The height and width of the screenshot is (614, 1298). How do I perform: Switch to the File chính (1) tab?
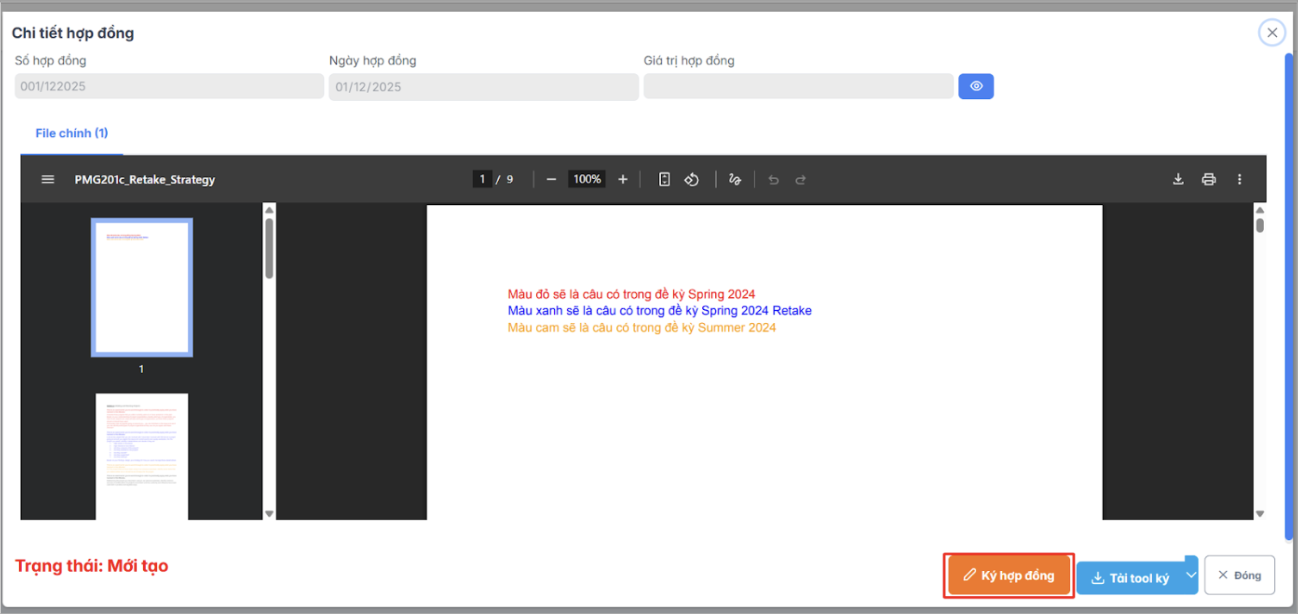point(70,132)
